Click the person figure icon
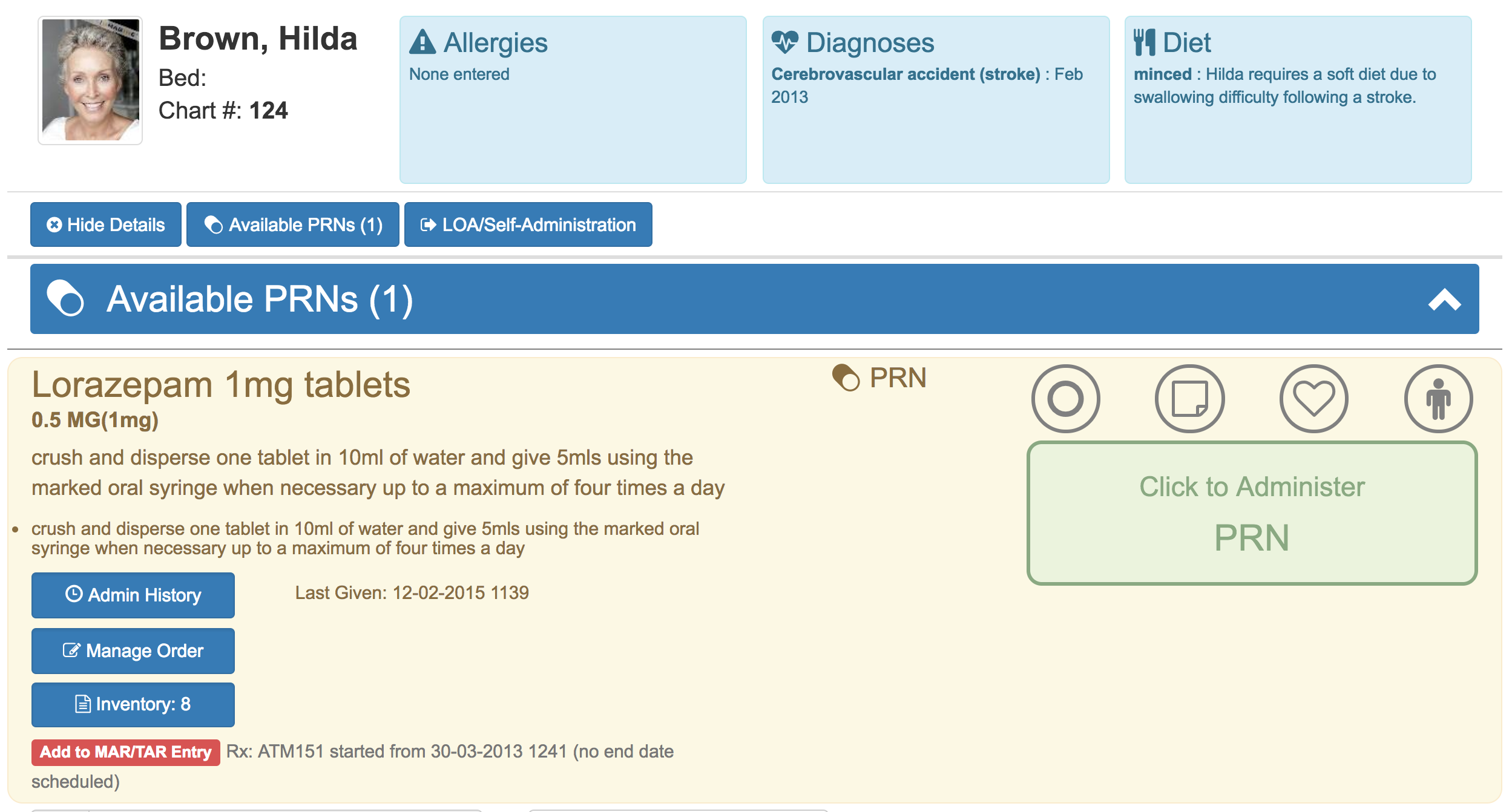Image resolution: width=1512 pixels, height=812 pixels. point(1438,399)
